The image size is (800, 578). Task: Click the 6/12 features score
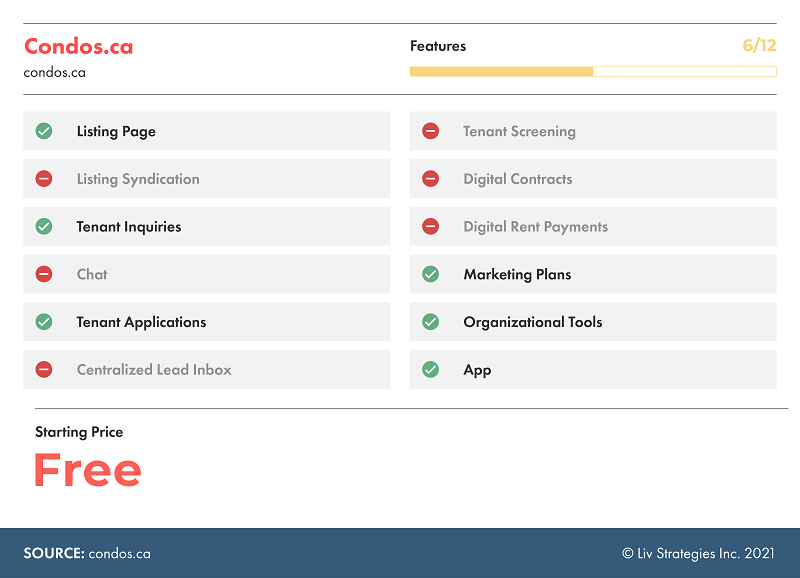tap(759, 45)
